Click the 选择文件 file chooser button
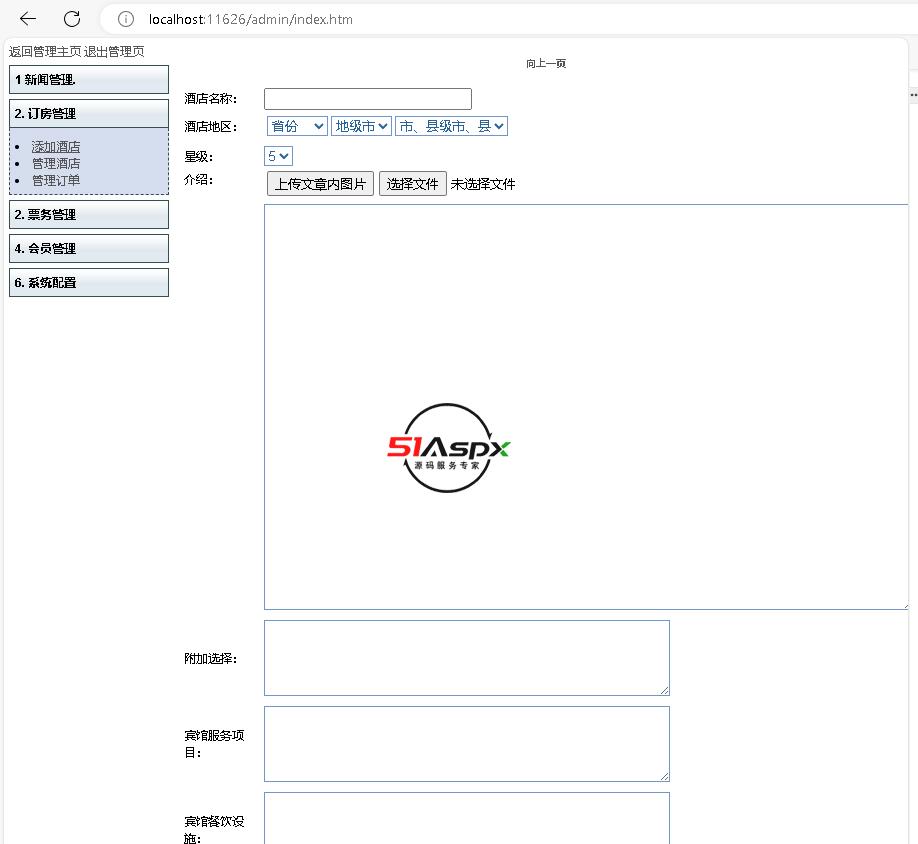 [x=413, y=184]
